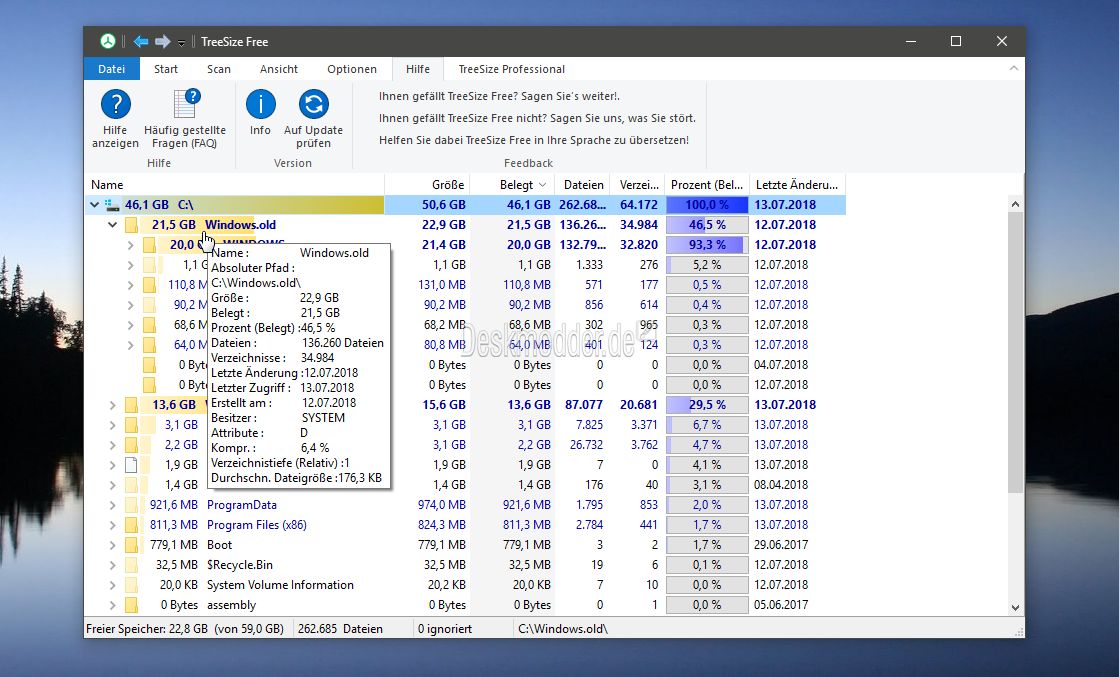Open the Datei menu tab

coord(111,69)
